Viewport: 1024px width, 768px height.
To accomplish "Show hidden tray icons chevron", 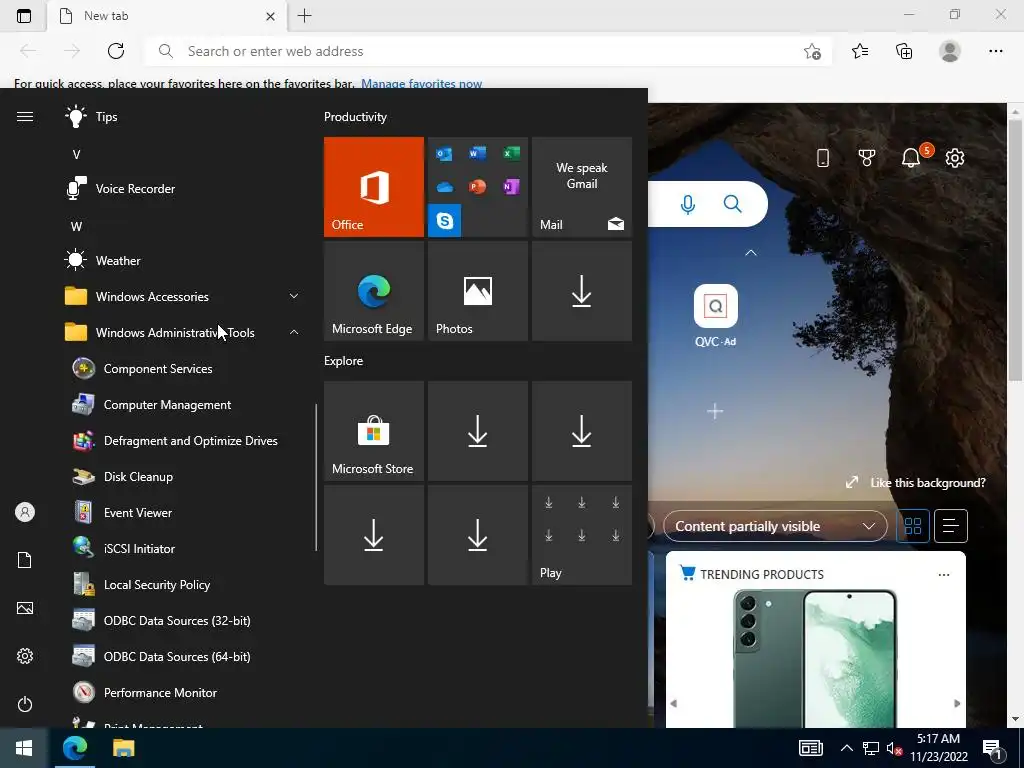I will (846, 748).
